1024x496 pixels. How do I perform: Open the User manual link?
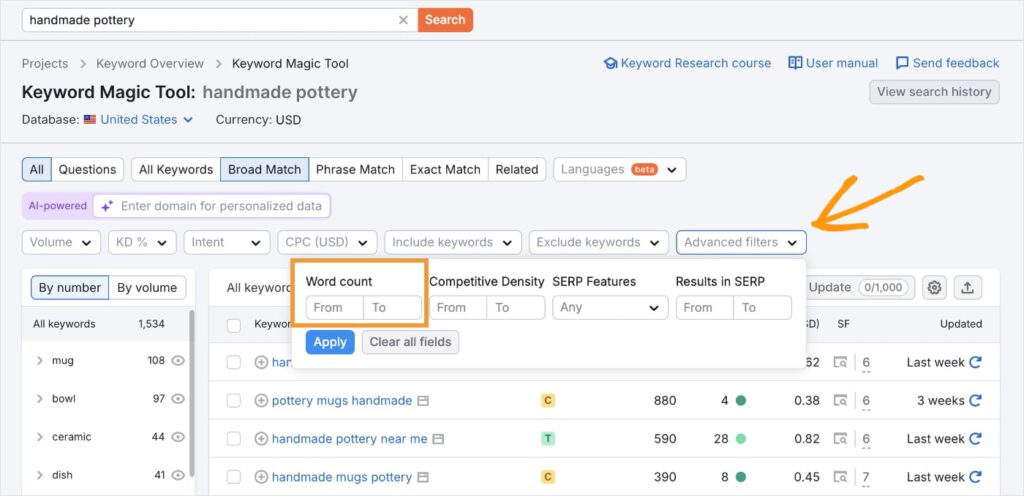coord(833,63)
